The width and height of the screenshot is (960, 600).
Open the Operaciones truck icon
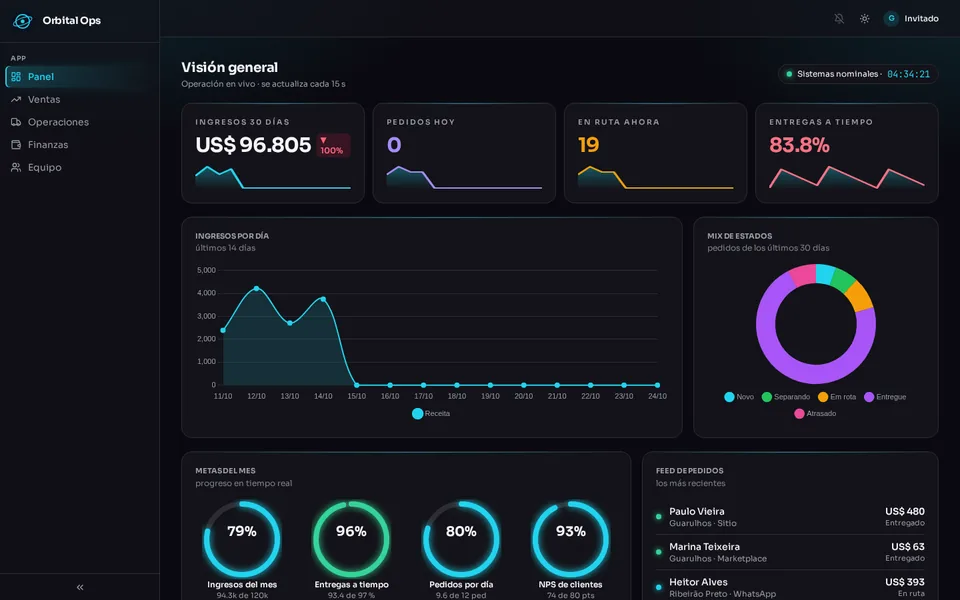click(16, 122)
